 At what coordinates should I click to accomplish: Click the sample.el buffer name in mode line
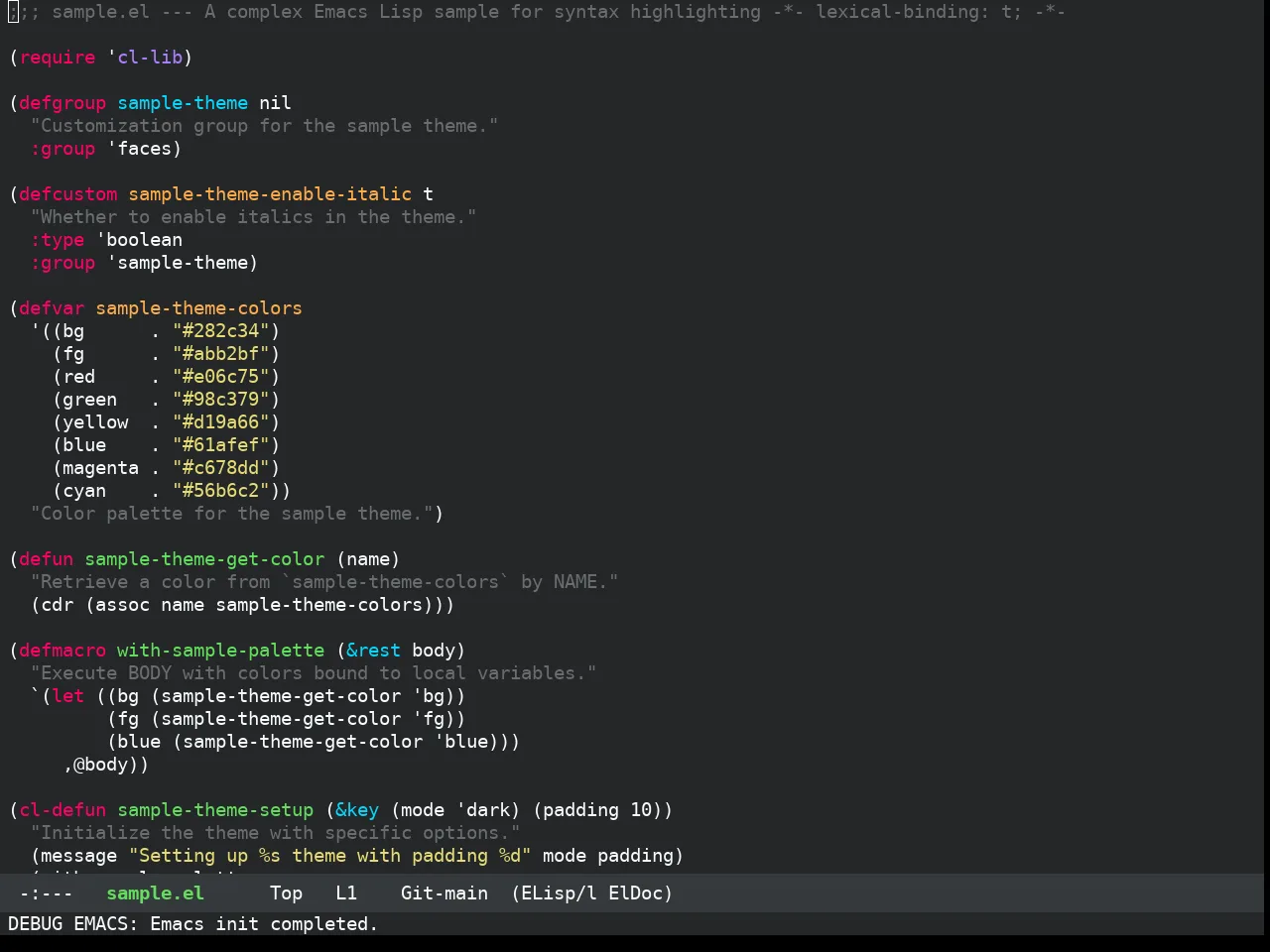tap(155, 893)
